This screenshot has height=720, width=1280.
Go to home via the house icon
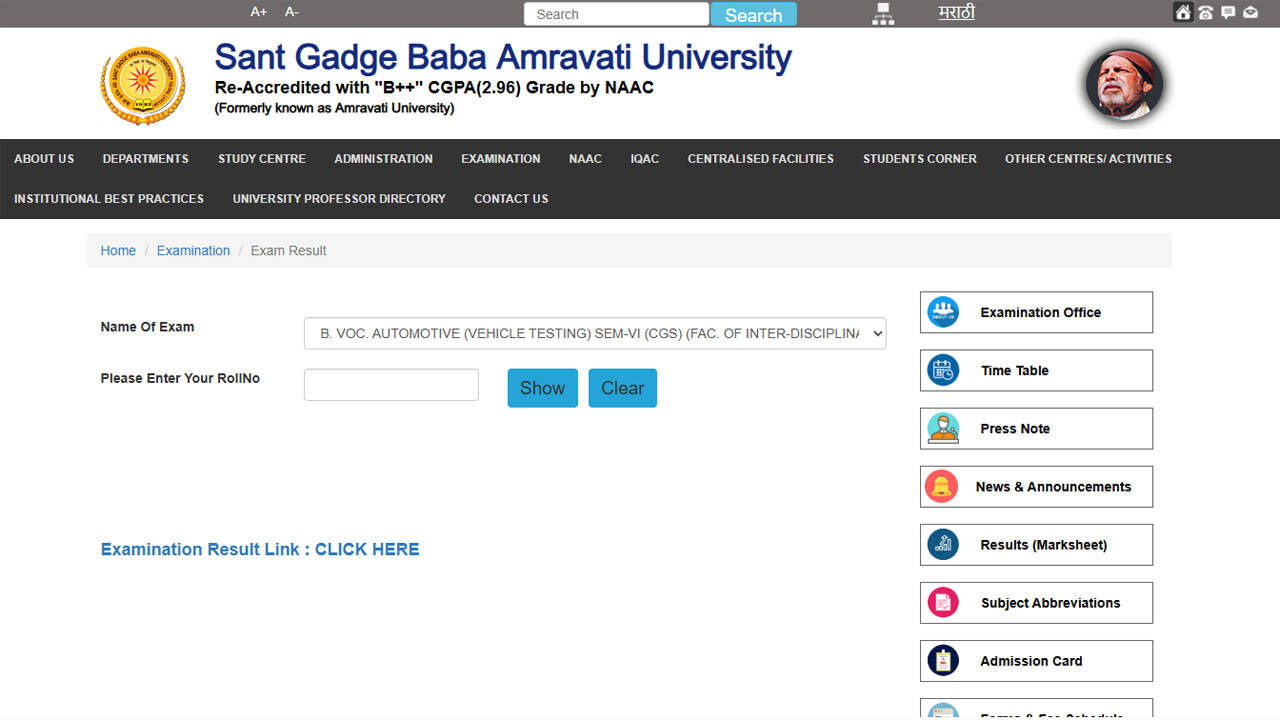(x=1183, y=12)
